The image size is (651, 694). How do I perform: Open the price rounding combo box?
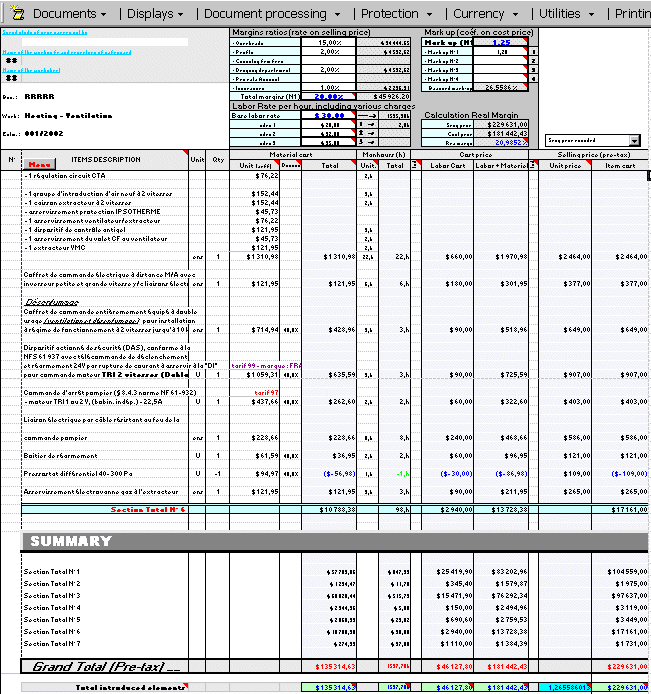tap(593, 141)
